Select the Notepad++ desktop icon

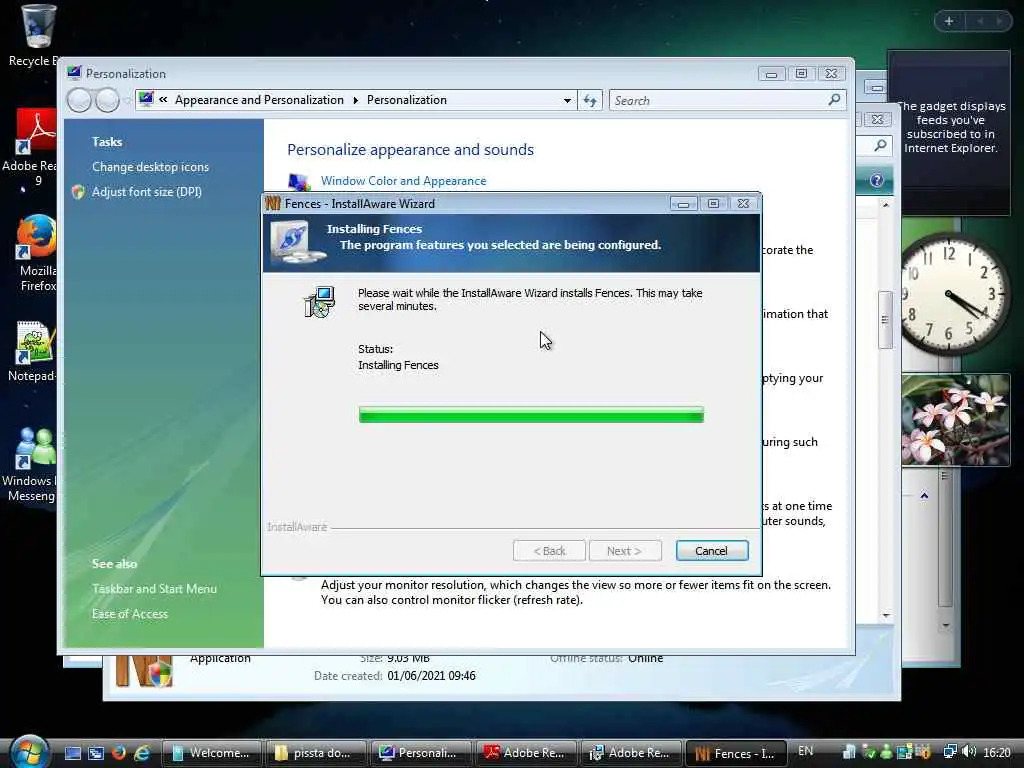point(33,351)
